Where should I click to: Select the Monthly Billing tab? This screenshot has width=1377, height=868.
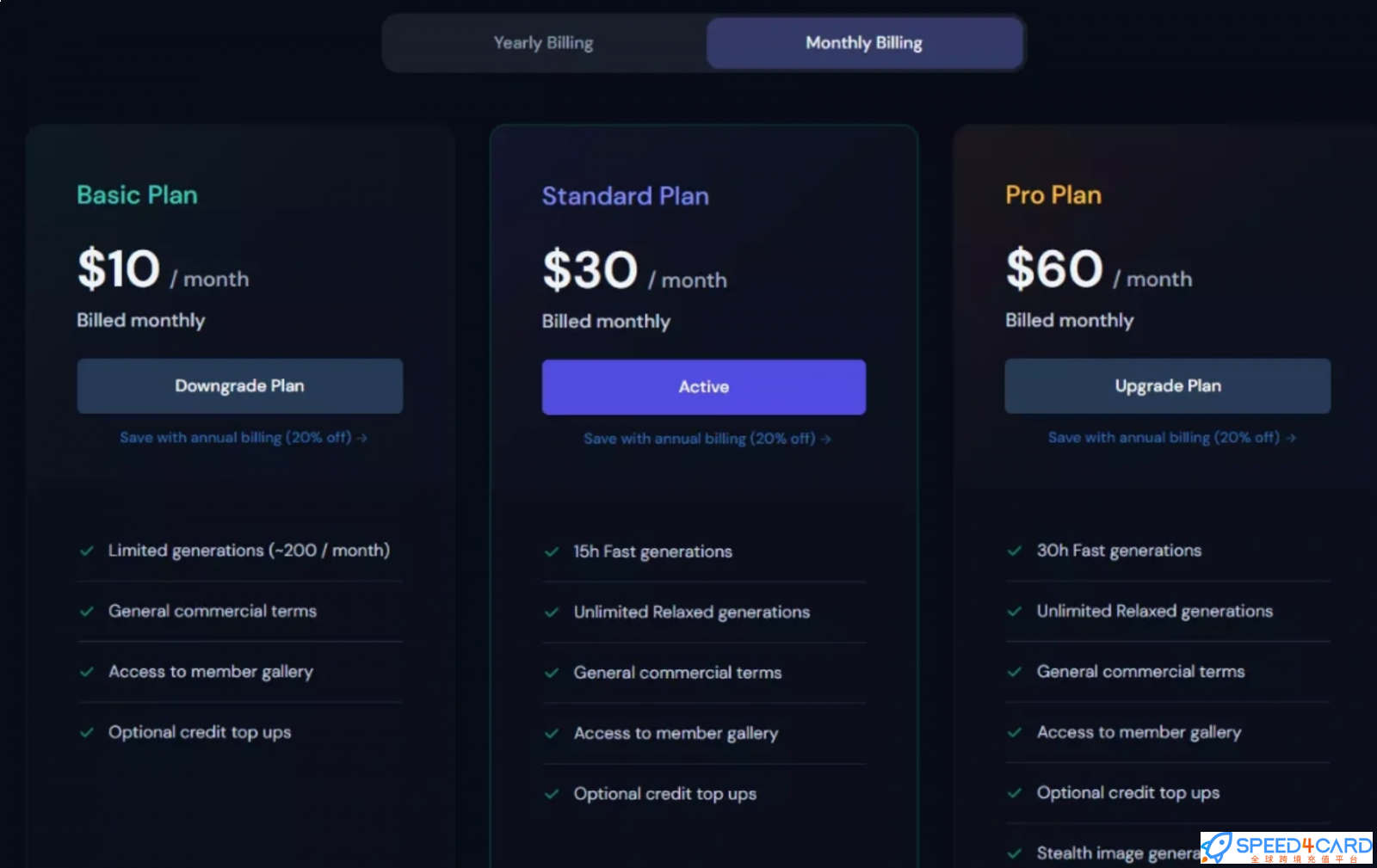864,43
